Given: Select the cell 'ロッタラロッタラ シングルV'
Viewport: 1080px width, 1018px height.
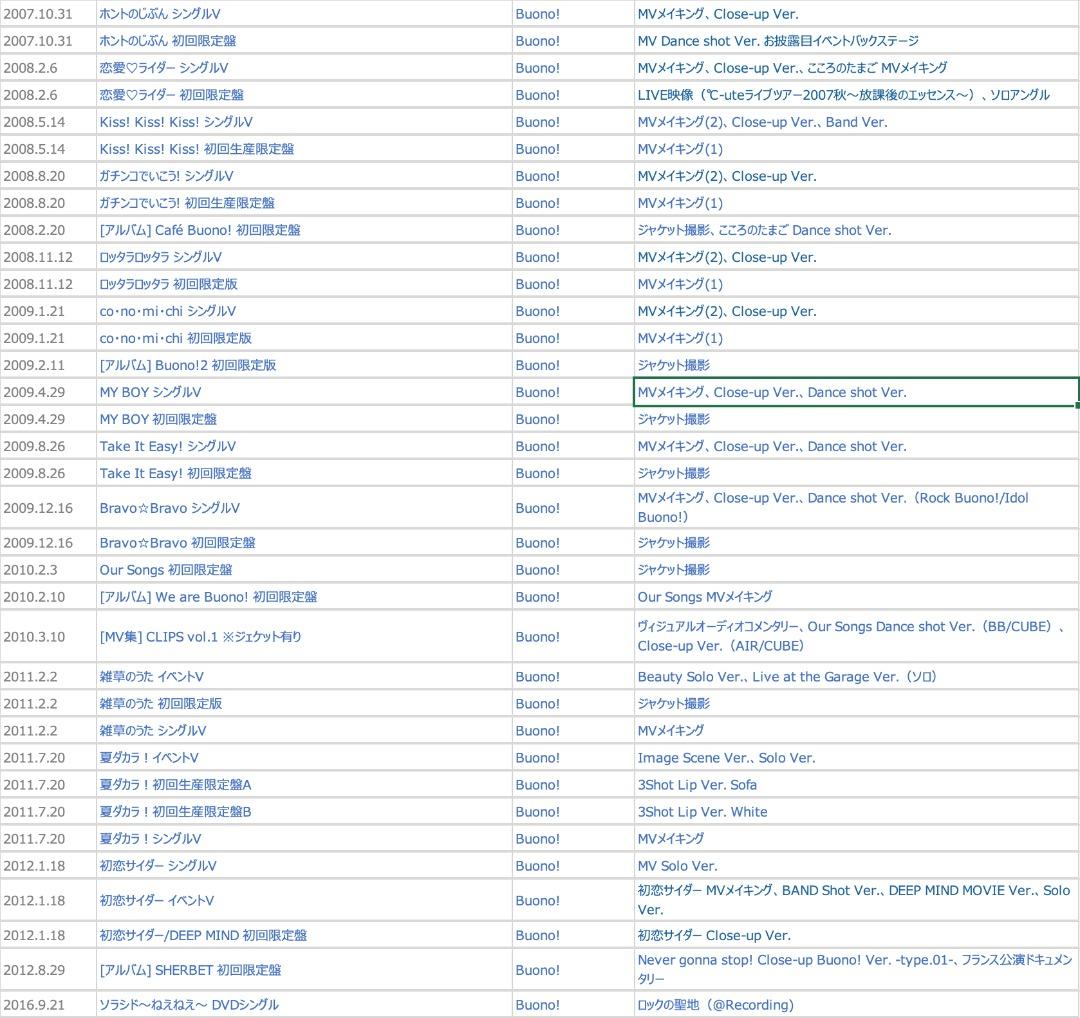Looking at the screenshot, I should 304,257.
